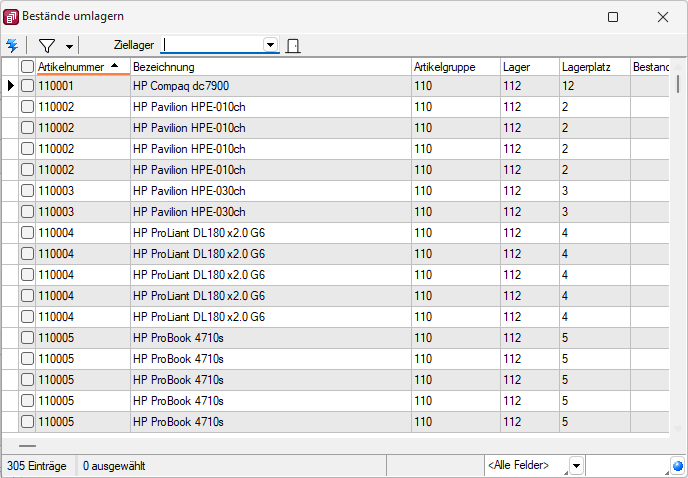Select the 110001 article number cell
This screenshot has height=478, width=688.
83,86
